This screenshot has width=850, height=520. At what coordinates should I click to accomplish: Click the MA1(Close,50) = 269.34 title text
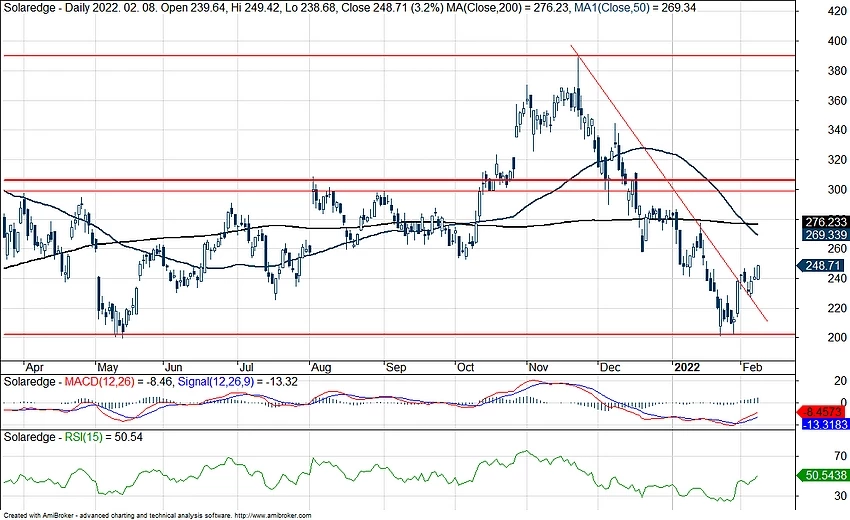coord(634,8)
